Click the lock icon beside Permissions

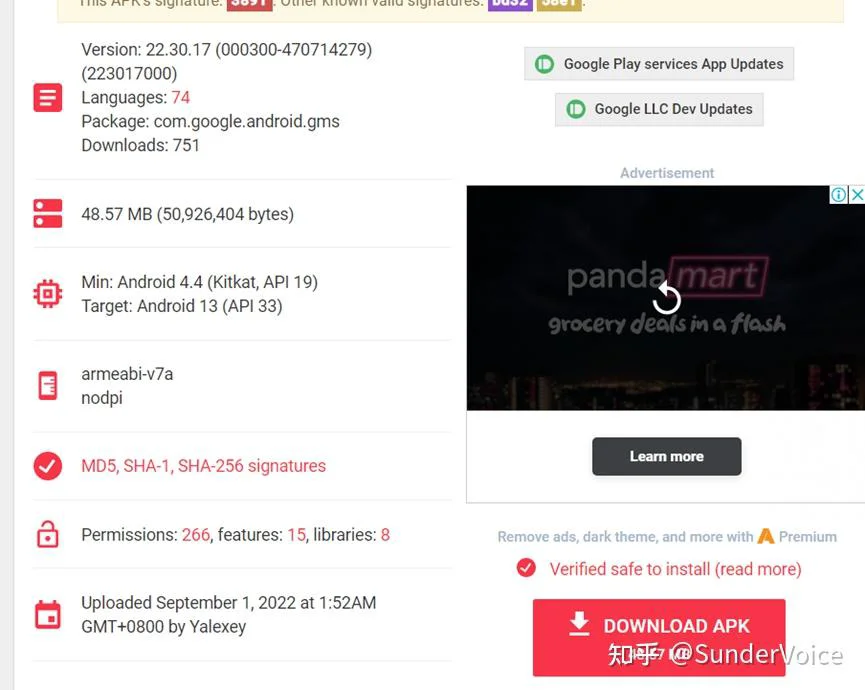[47, 534]
